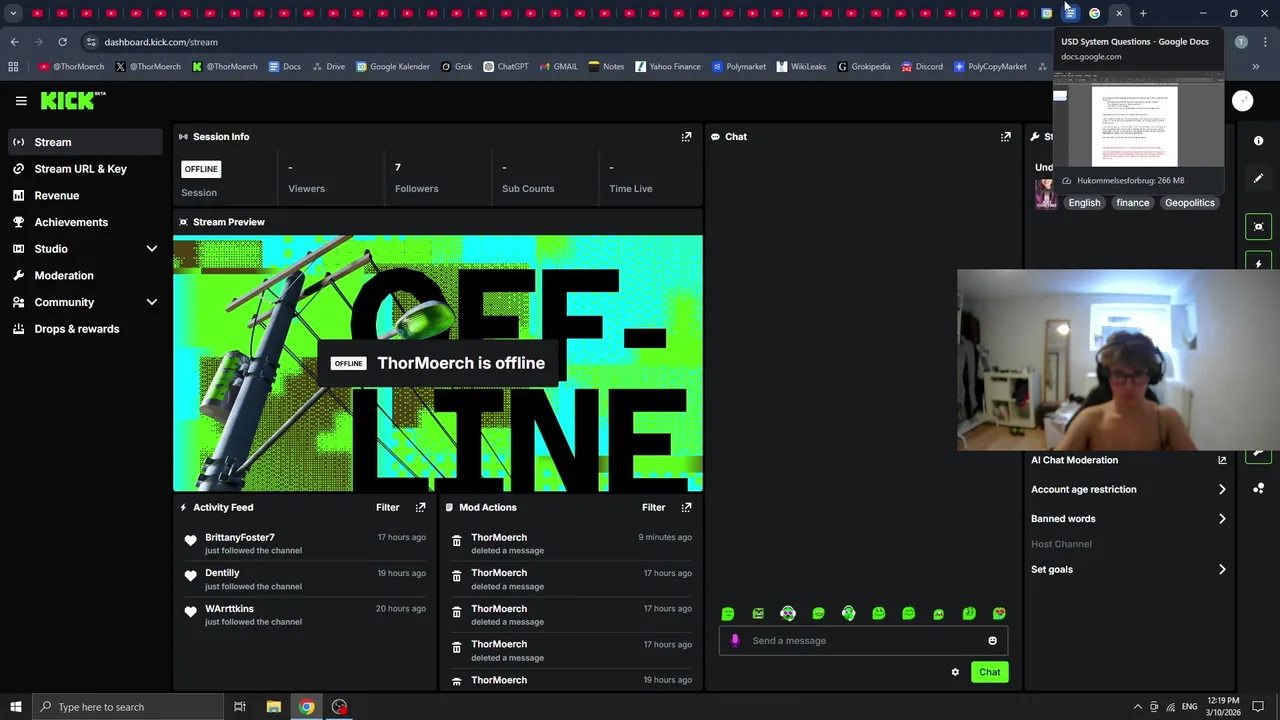
Task: Pop out the Mod Actions panel
Action: 686,508
